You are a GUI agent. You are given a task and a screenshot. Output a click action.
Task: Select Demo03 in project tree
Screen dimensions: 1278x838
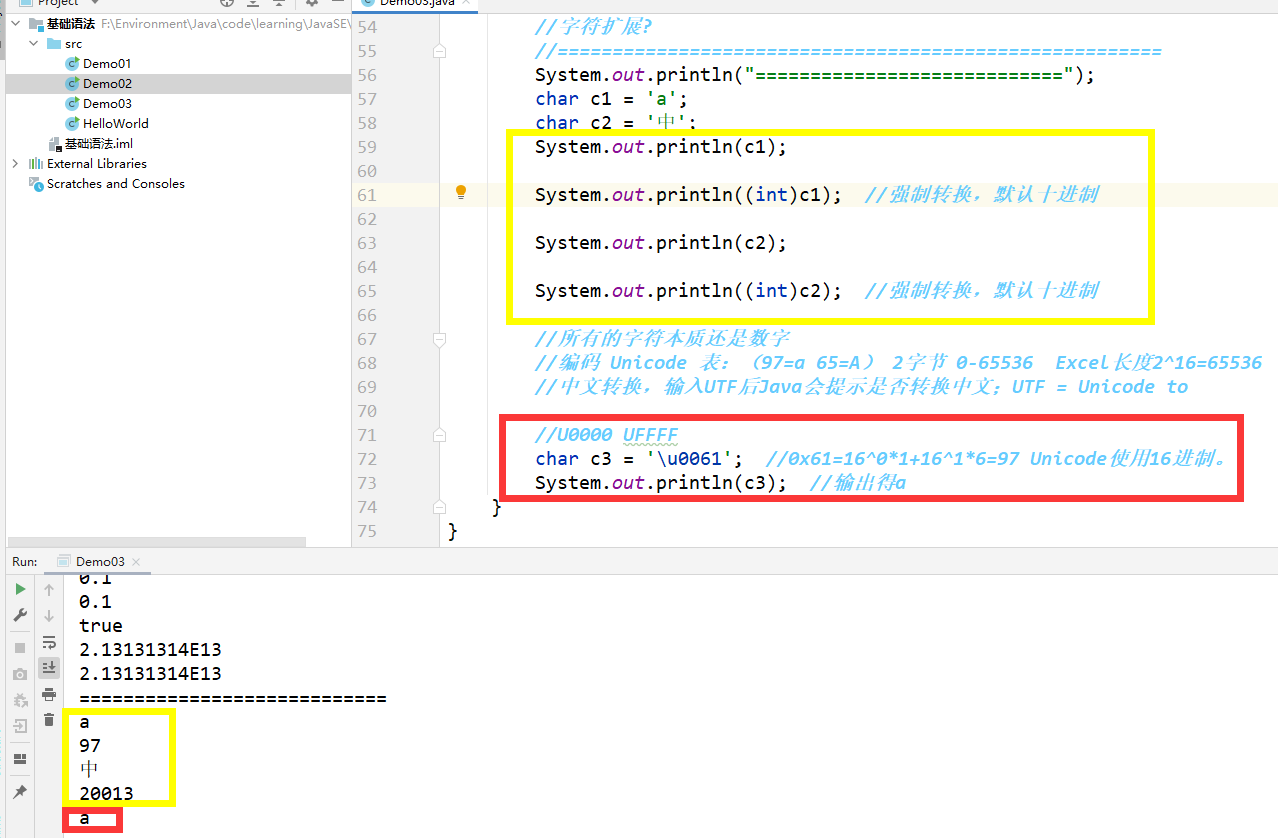pyautogui.click(x=107, y=103)
